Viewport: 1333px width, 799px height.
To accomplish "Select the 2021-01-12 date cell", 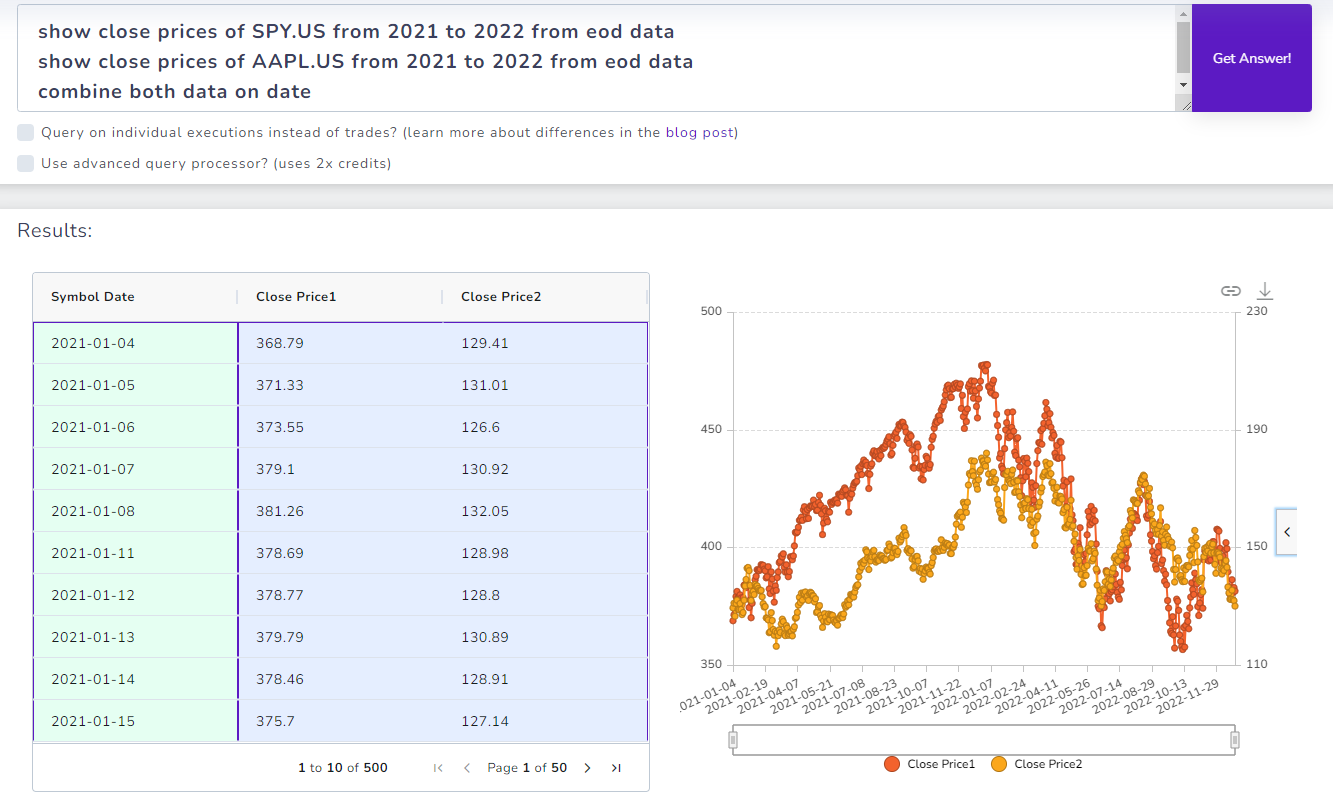I will coord(135,595).
